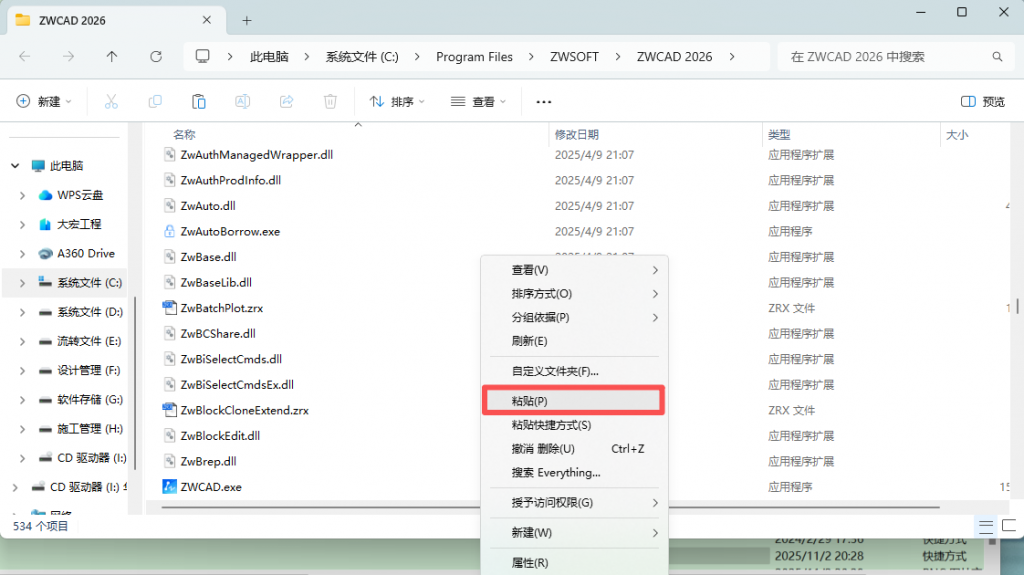Expand chevron after ZWCAD 2026 in address bar
The height and width of the screenshot is (575, 1024).
point(732,57)
